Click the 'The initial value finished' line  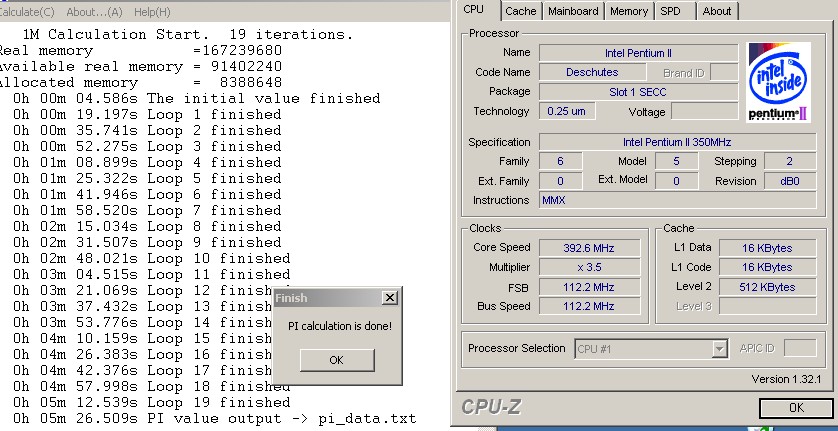tap(197, 98)
